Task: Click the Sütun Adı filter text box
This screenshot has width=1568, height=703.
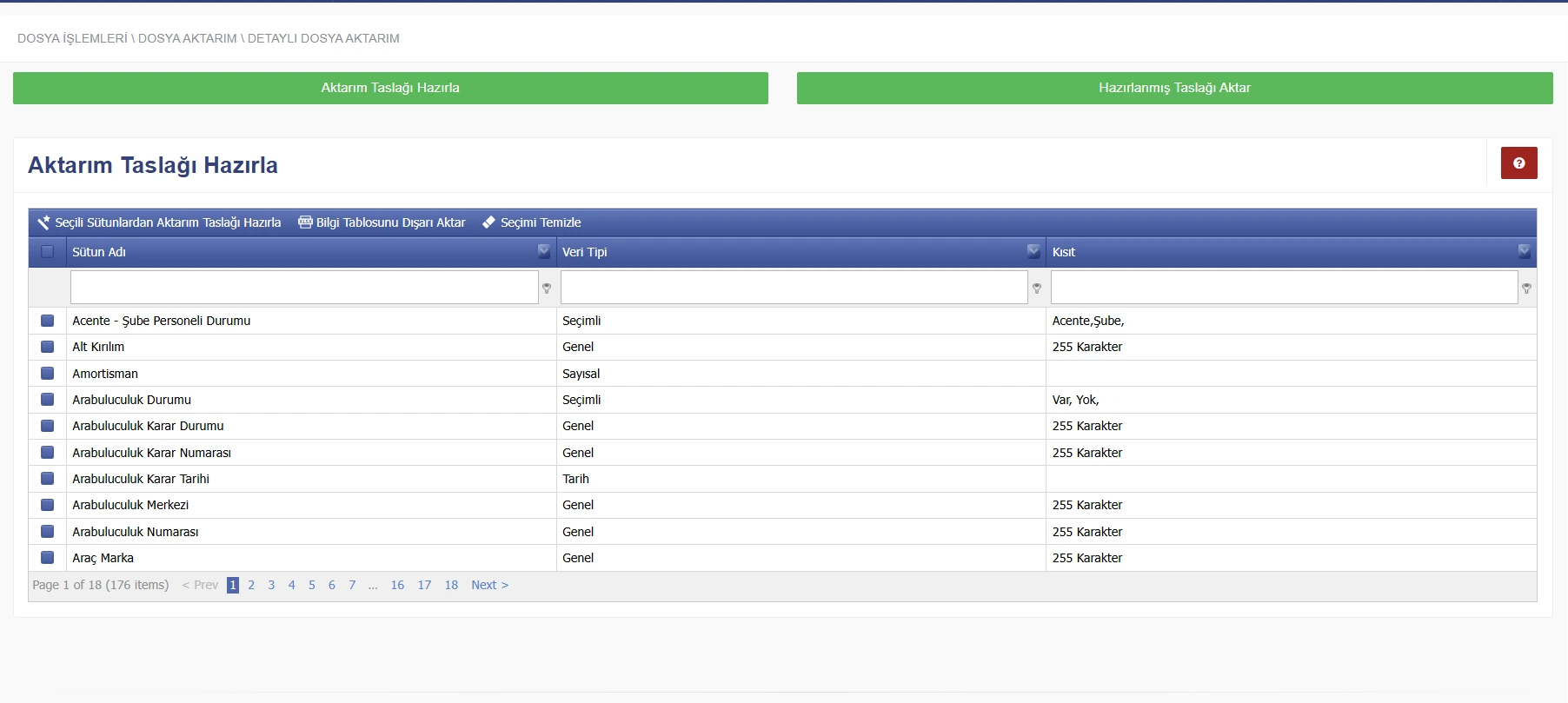Action: pyautogui.click(x=304, y=288)
